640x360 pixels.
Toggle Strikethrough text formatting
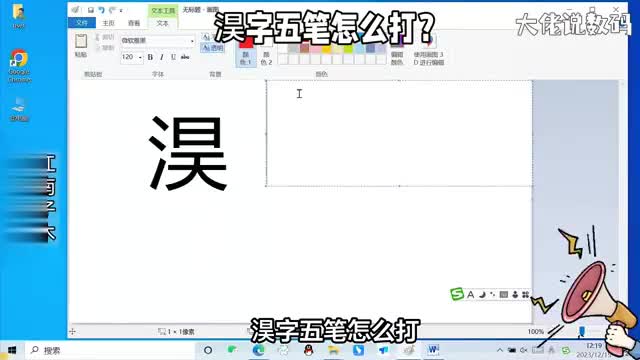point(185,57)
